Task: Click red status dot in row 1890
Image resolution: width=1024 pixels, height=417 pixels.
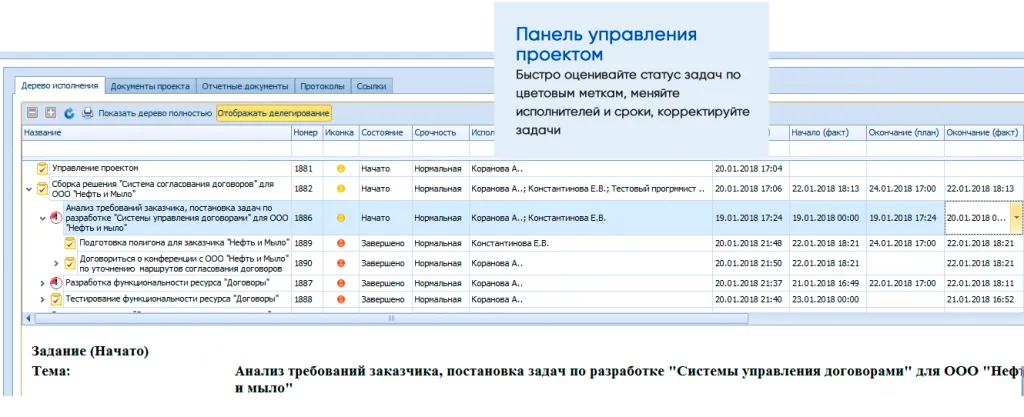Action: 340,264
